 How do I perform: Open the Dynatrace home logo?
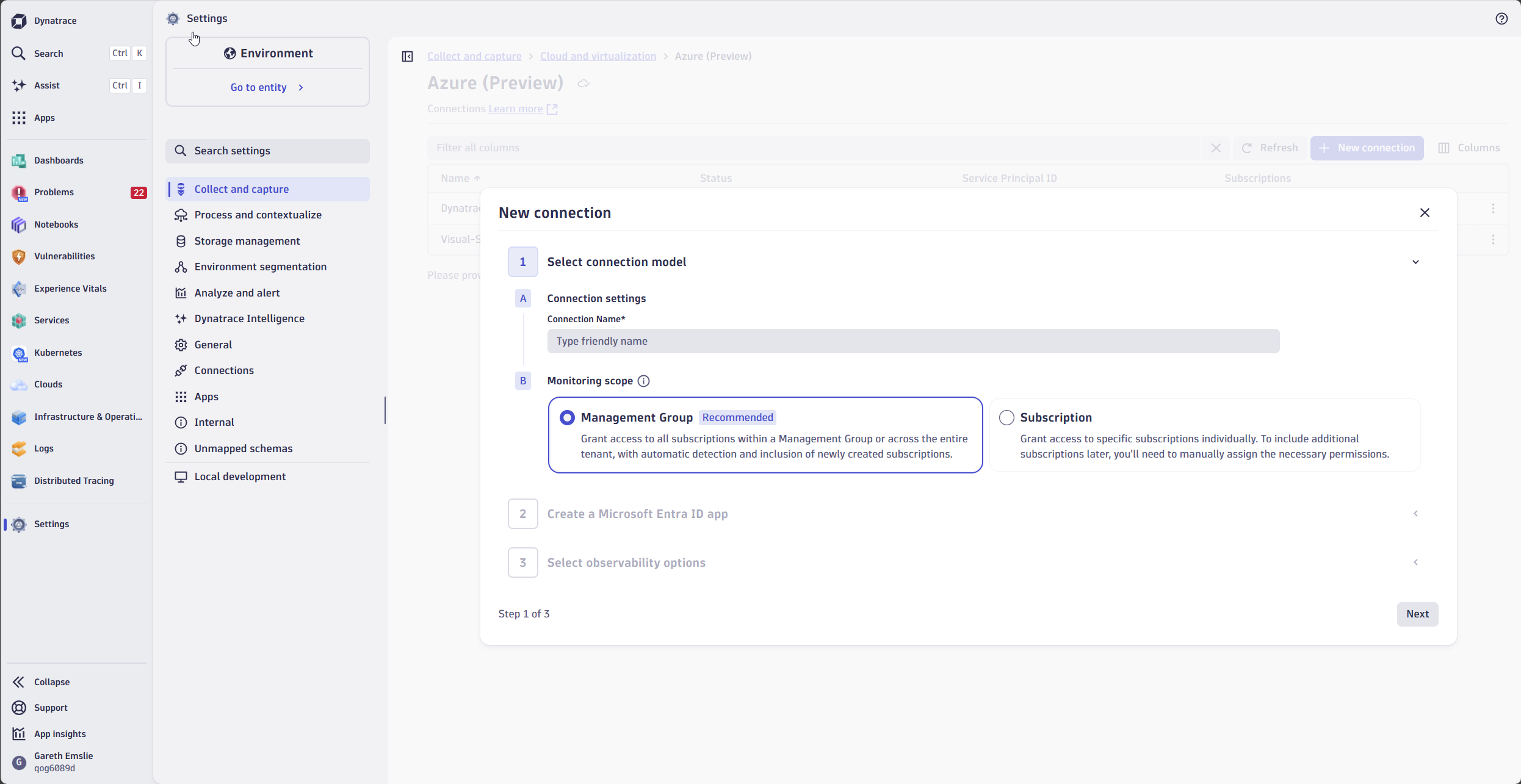coord(44,21)
